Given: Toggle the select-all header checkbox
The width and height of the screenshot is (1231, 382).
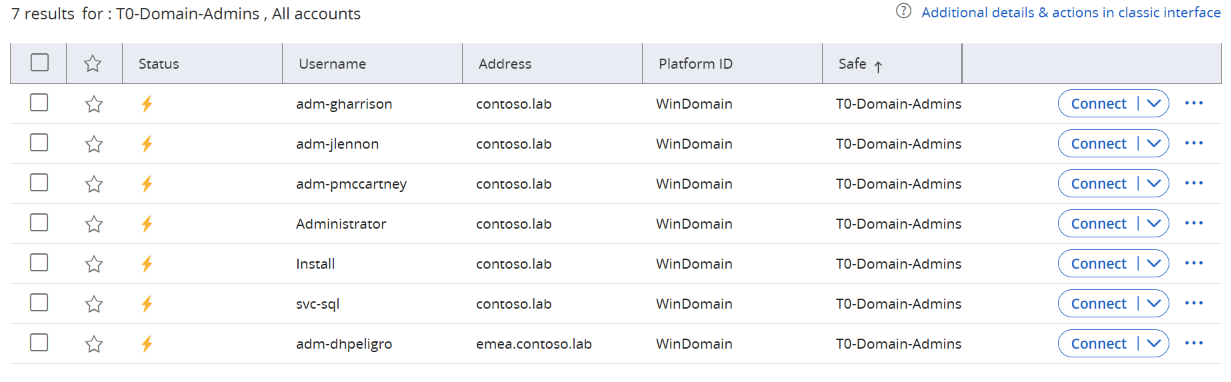Looking at the screenshot, I should click(x=40, y=63).
